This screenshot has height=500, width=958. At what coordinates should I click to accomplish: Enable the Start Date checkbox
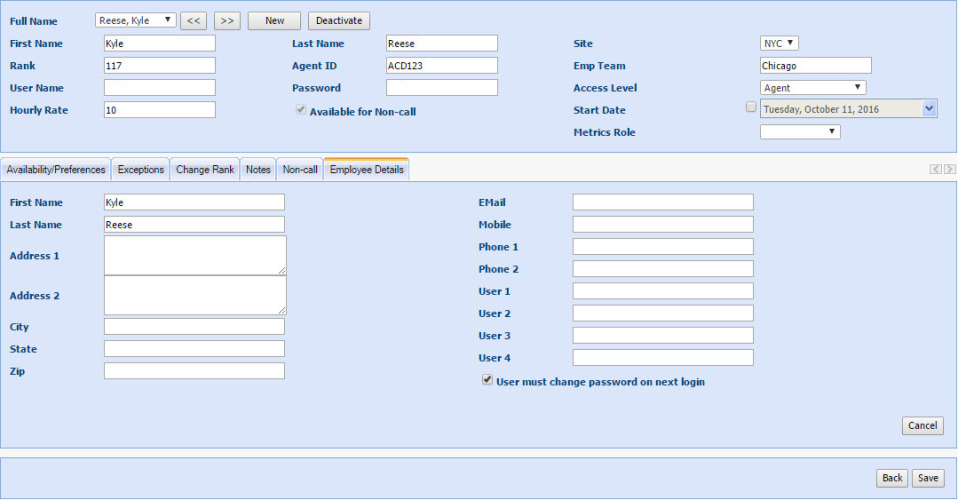751,107
